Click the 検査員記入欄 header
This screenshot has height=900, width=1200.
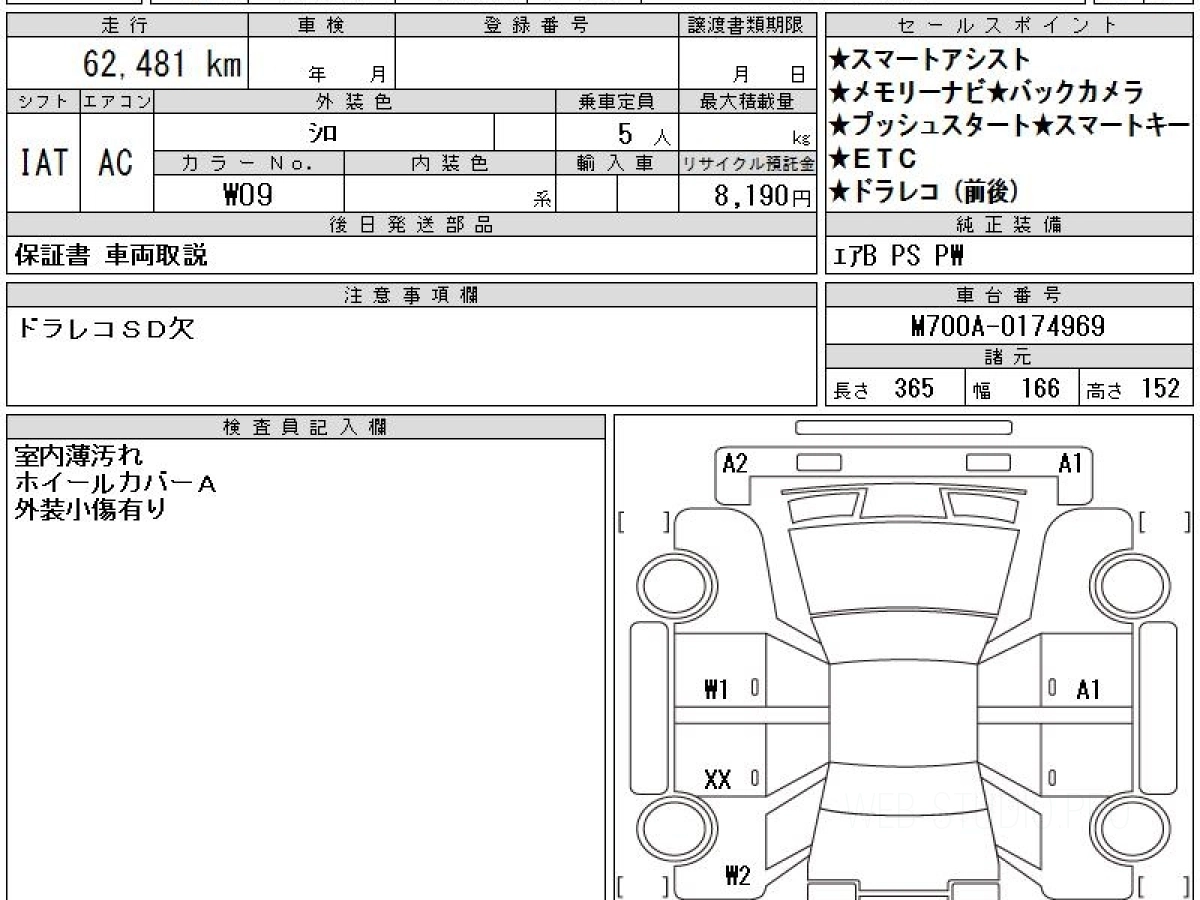pos(306,427)
